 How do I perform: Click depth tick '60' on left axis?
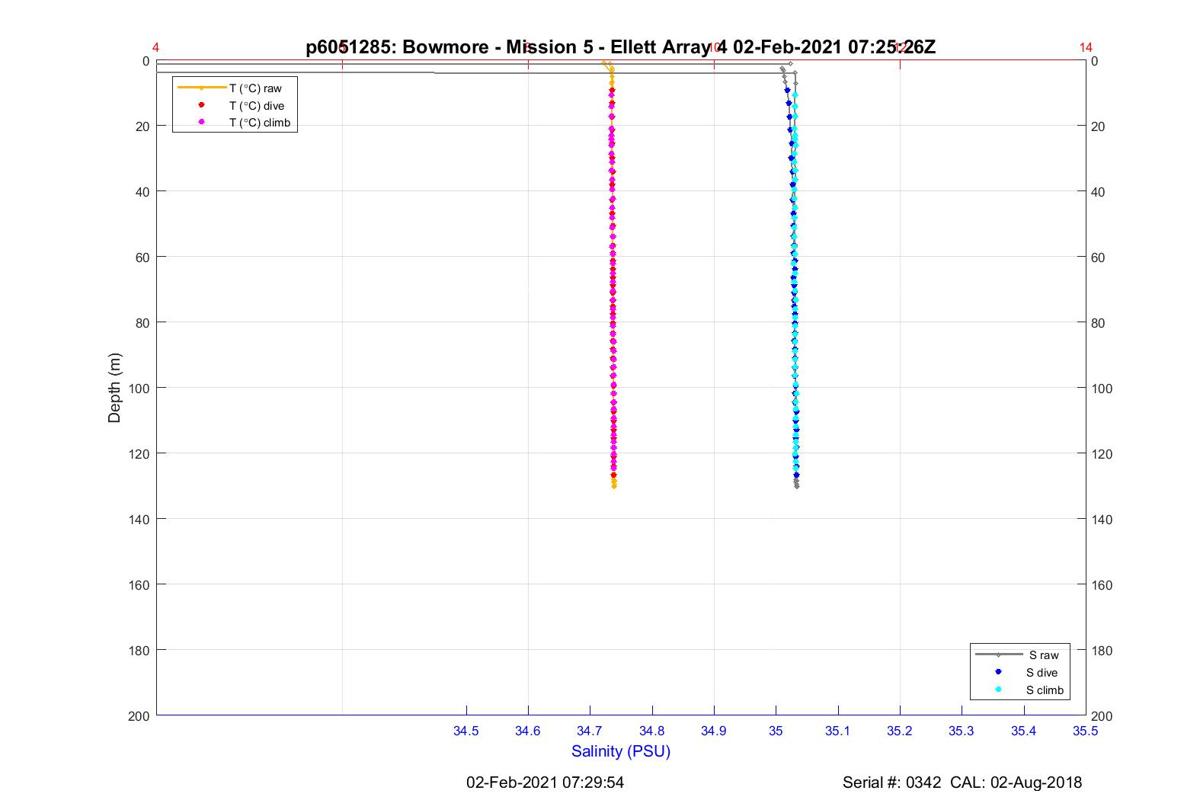[x=142, y=257]
